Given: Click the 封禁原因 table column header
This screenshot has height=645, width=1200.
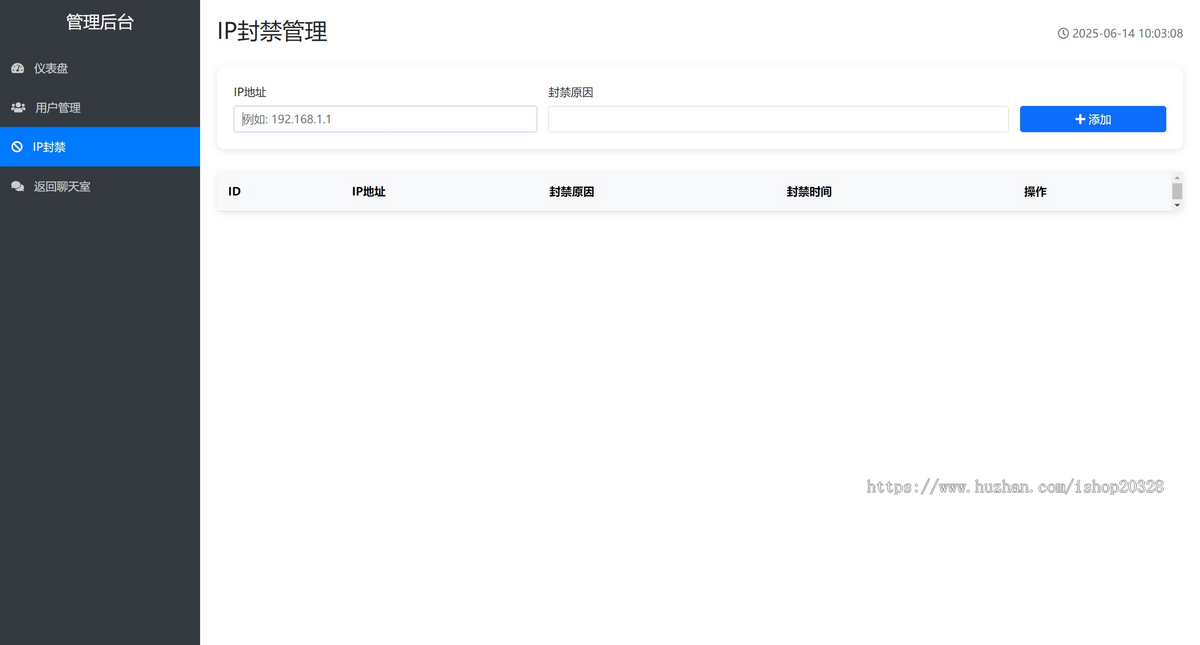Looking at the screenshot, I should point(571,191).
